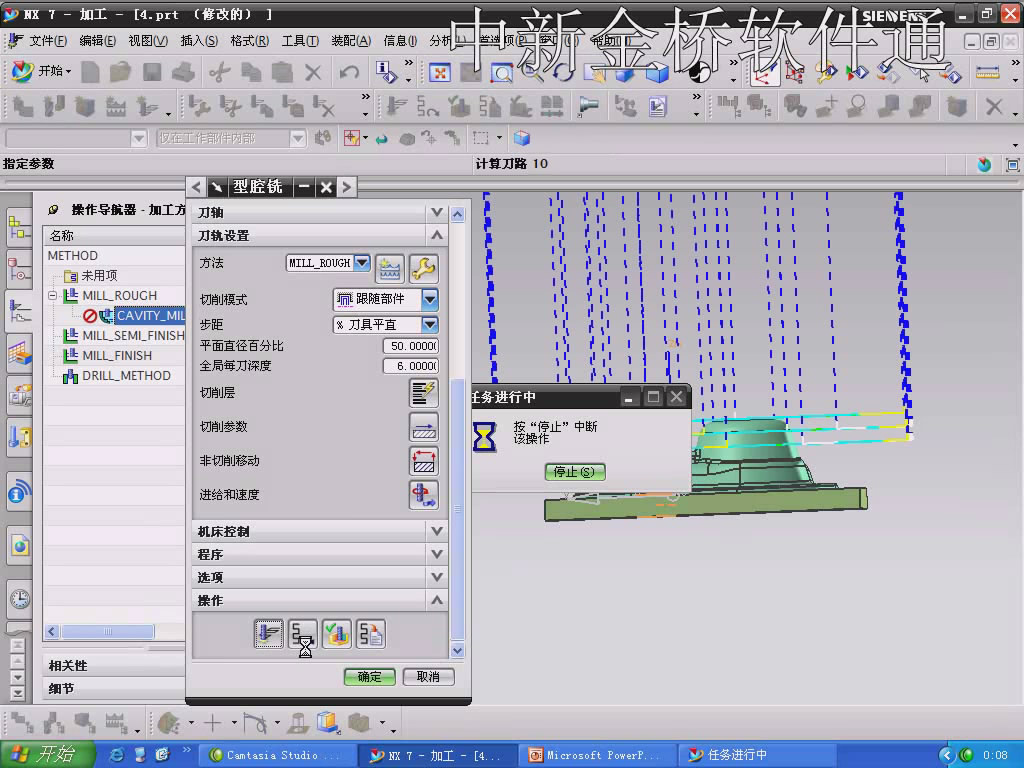Click the 确定 (OK) button
The image size is (1024, 768).
click(370, 677)
